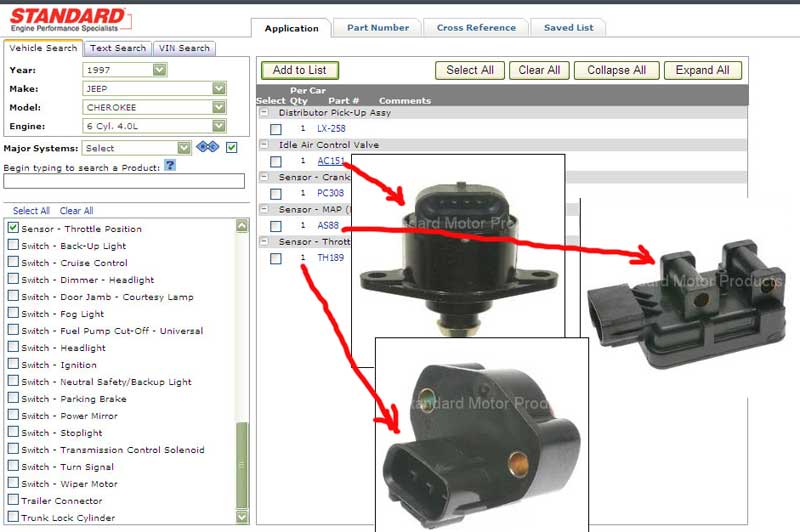This screenshot has width=800, height=532.
Task: Check the Switch - Cruise Control checkbox
Action: (x=13, y=263)
